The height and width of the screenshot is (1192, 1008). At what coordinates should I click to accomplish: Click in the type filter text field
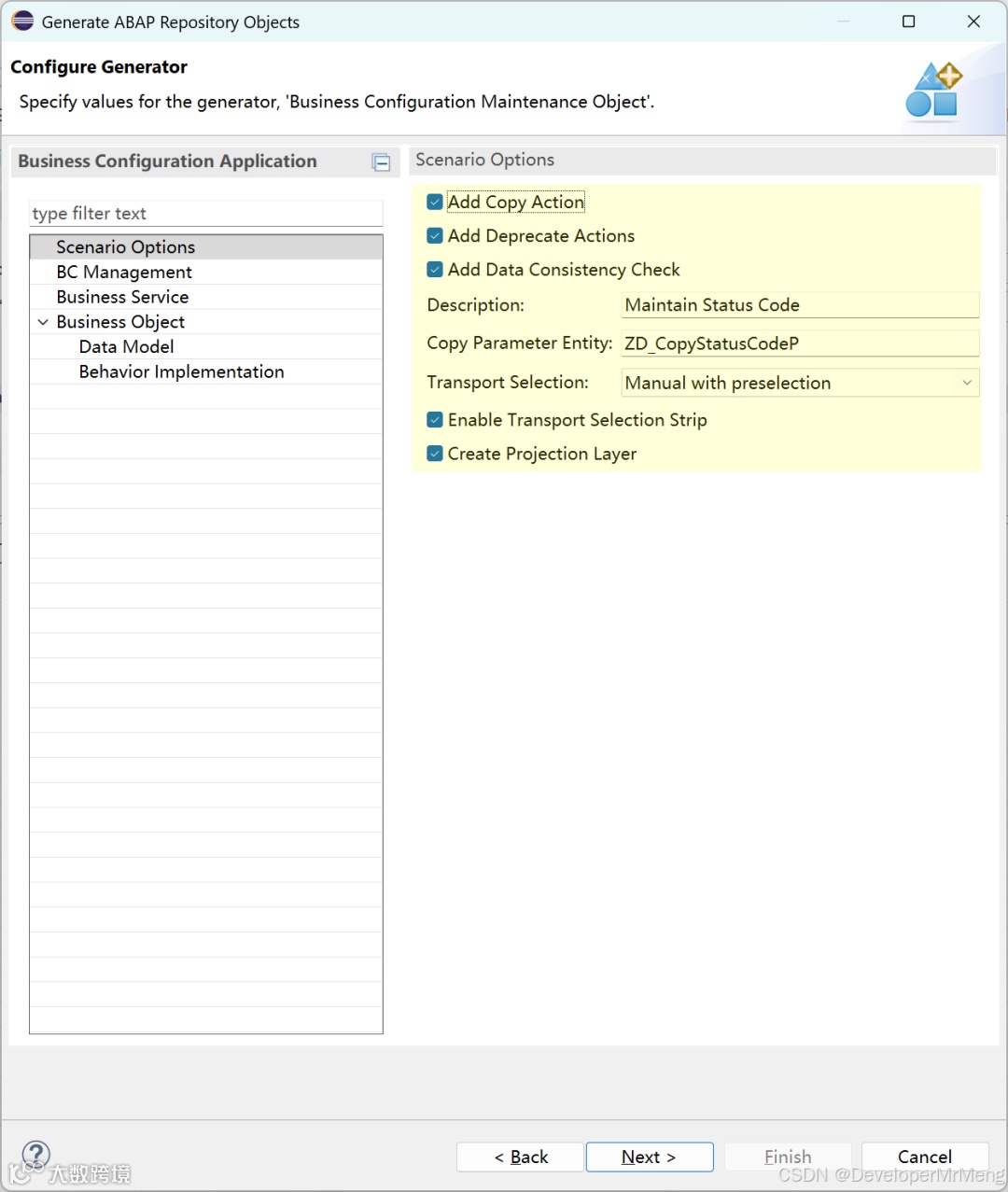pos(206,214)
